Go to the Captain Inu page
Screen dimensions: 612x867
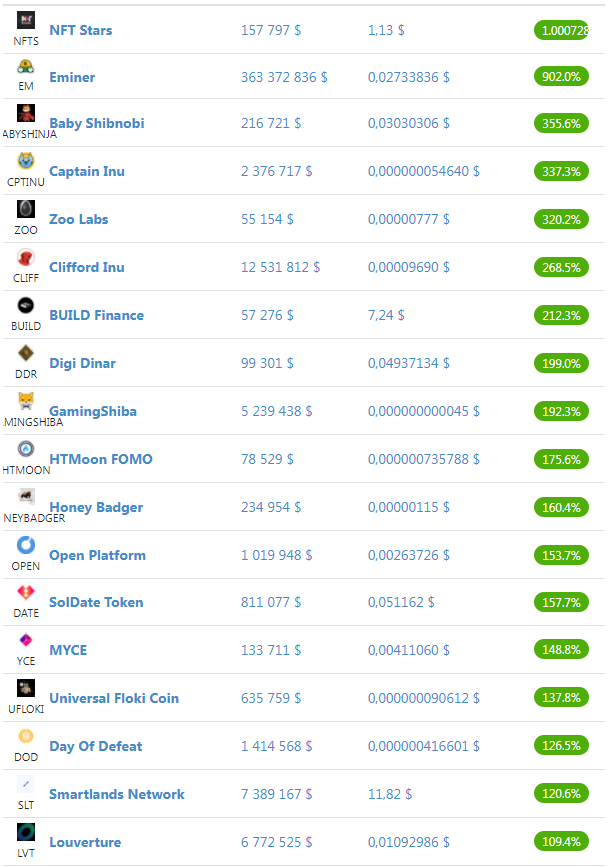[87, 171]
